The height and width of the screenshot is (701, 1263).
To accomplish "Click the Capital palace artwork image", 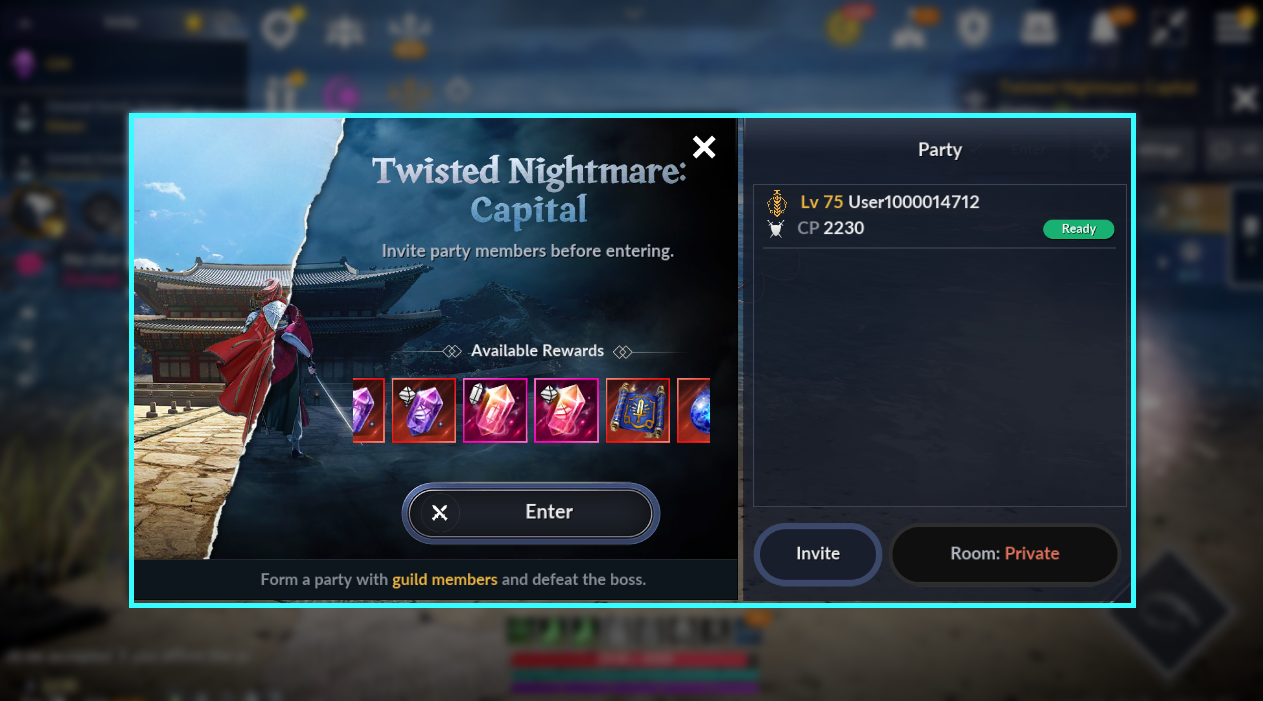I will coord(240,340).
